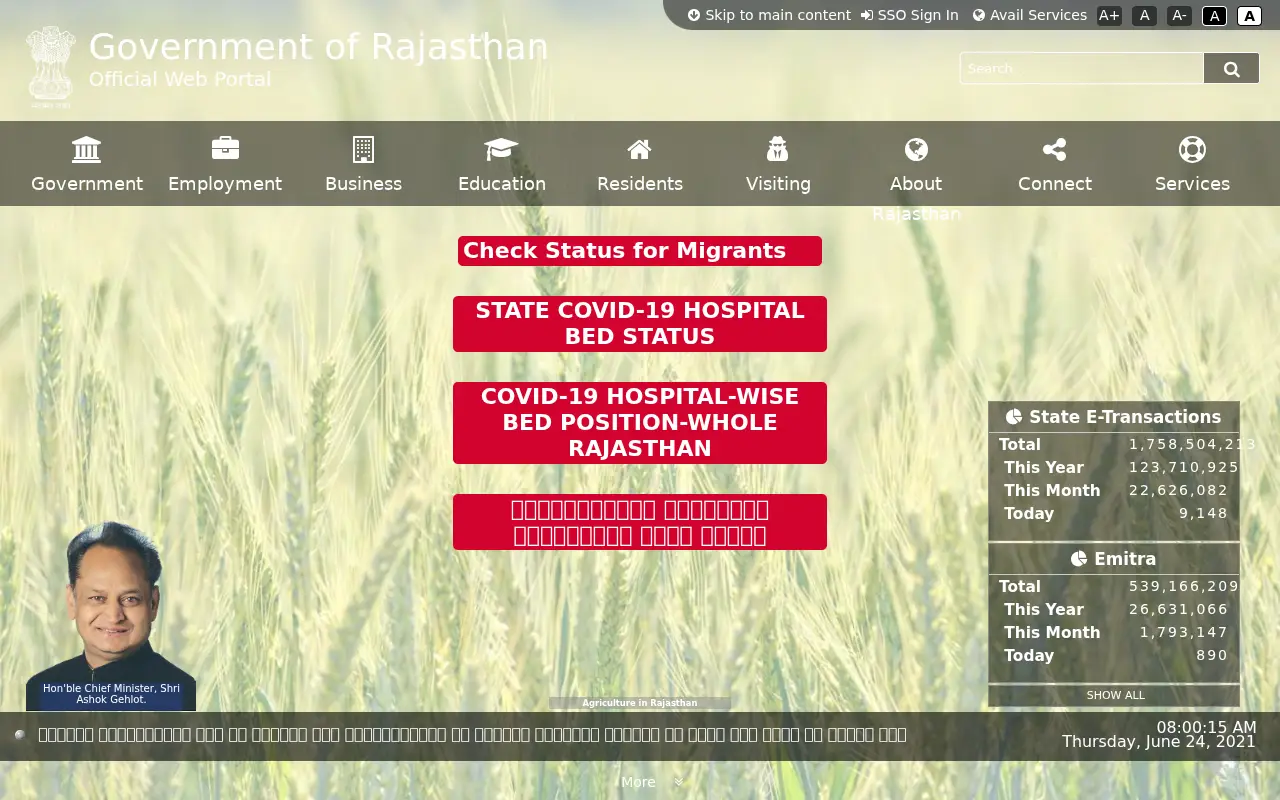Open State COVID-19 Hospital Bed Status

(640, 324)
